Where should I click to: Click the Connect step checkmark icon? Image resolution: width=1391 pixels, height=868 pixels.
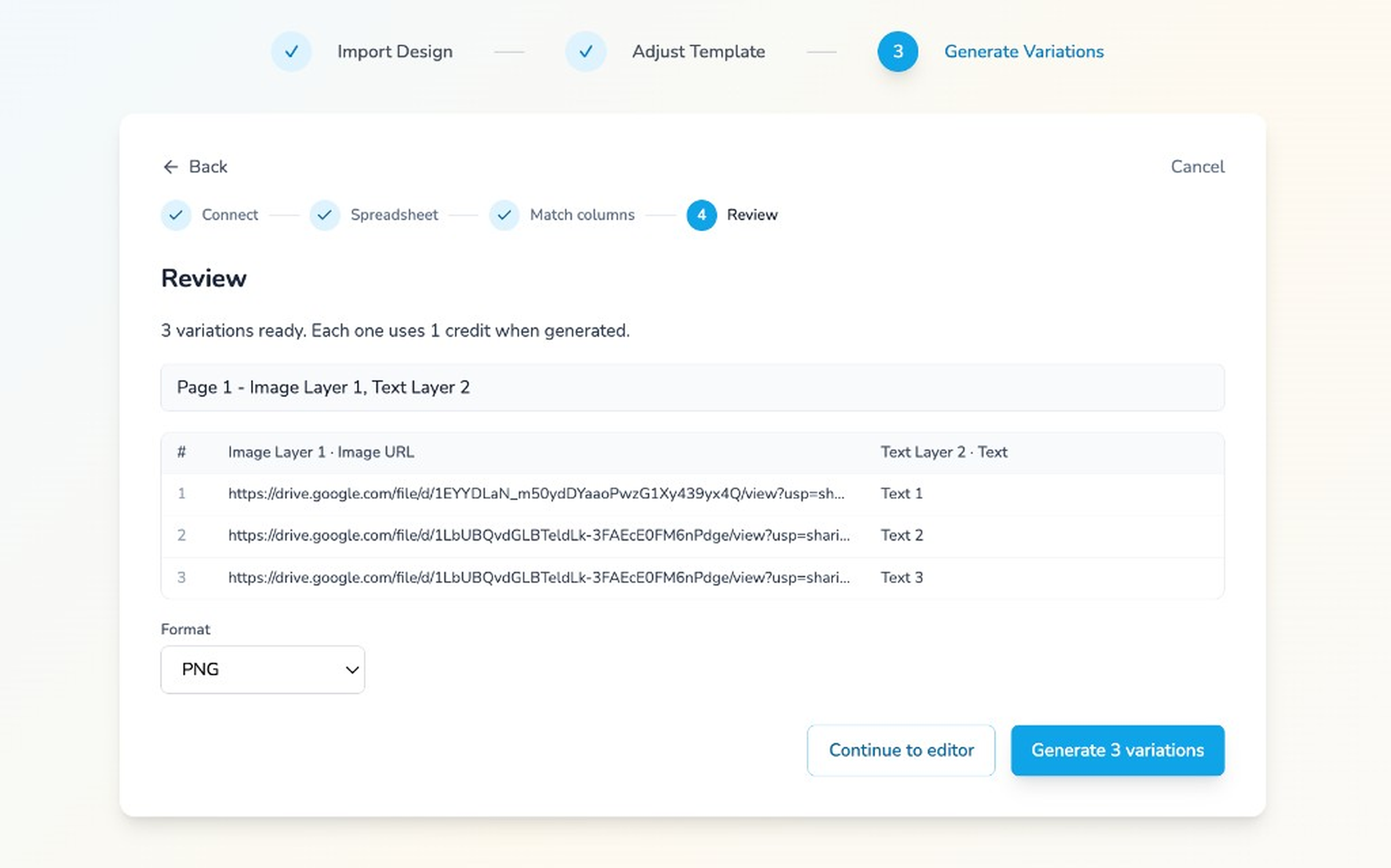(176, 215)
